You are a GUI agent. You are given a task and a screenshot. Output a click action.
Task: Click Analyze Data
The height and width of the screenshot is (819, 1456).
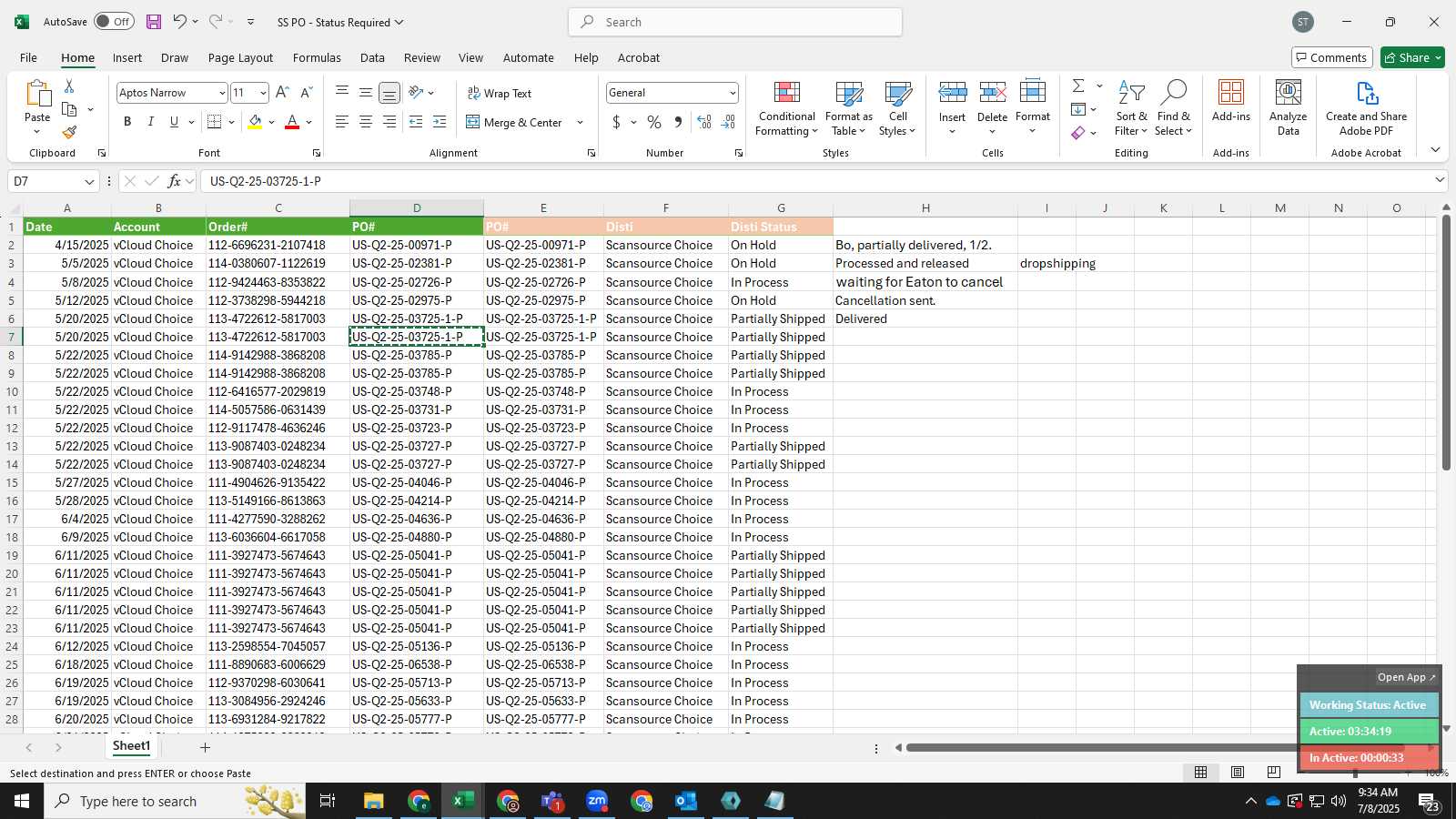point(1288,108)
